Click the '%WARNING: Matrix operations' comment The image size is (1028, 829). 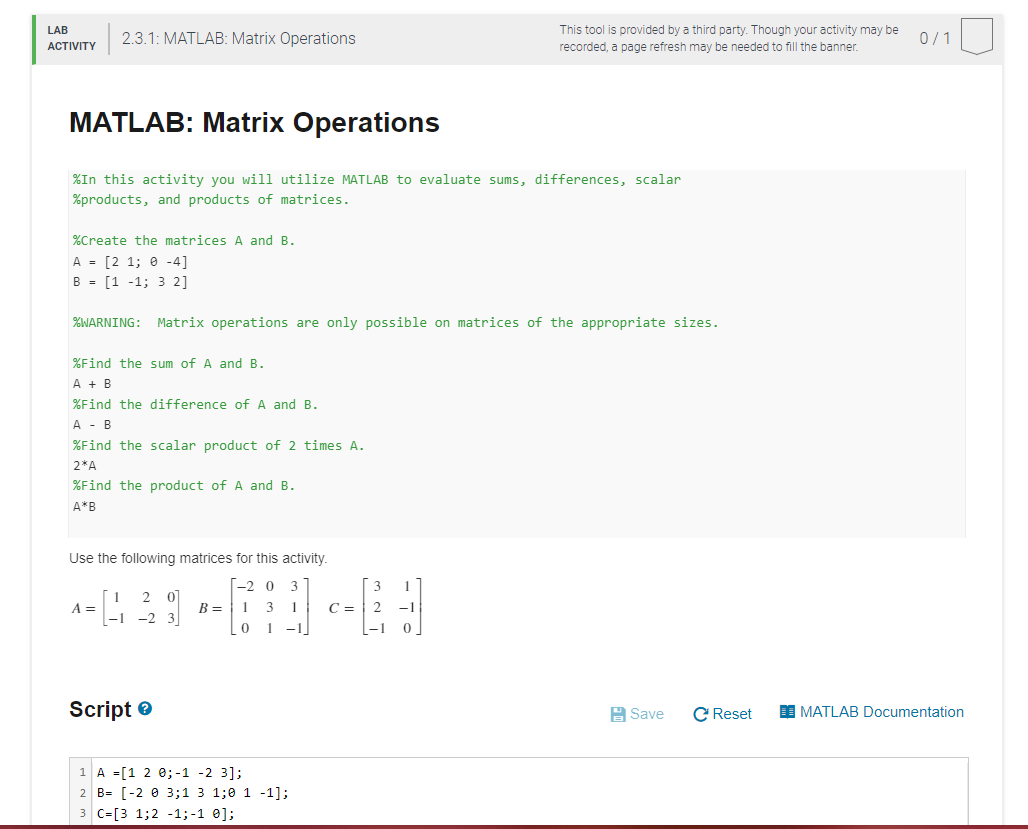pyautogui.click(x=395, y=323)
